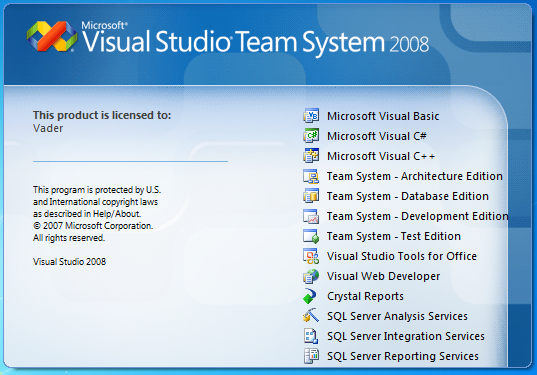Click 'Visual Studio Tools for Office' text
Screen dimensions: 537x375
point(402,256)
